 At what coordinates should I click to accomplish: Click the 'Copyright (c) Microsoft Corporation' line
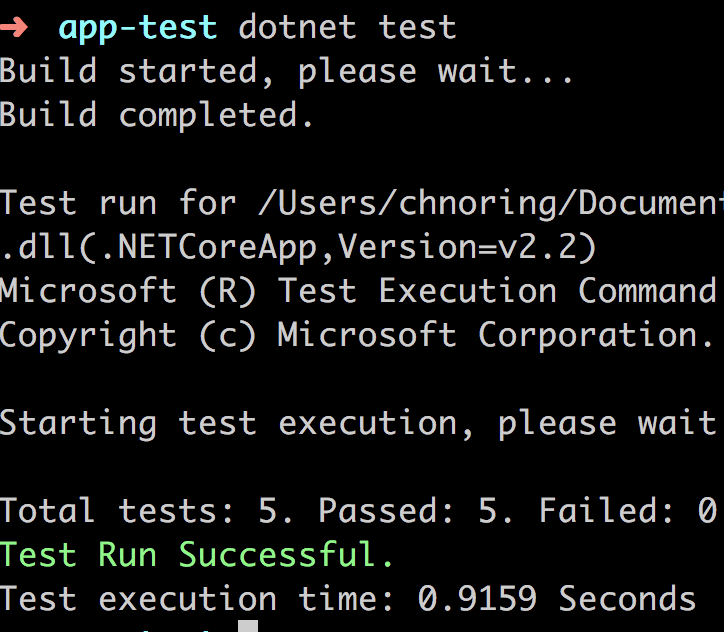[x=357, y=336]
